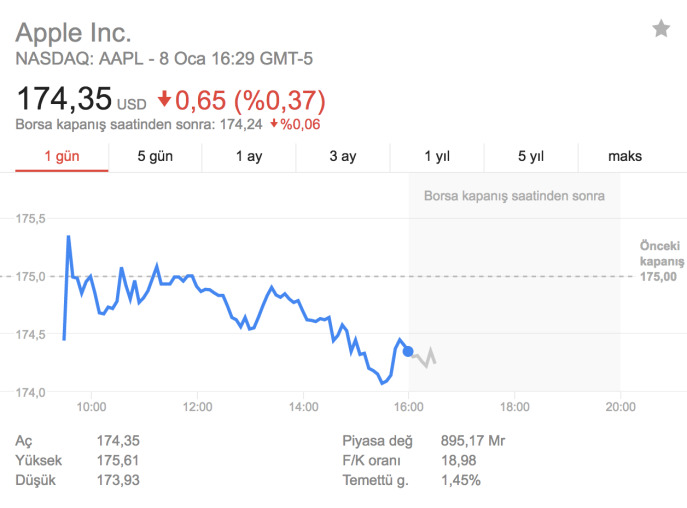Viewport: 687px width, 508px height.
Task: Click the star favorite icon
Action: [x=661, y=29]
